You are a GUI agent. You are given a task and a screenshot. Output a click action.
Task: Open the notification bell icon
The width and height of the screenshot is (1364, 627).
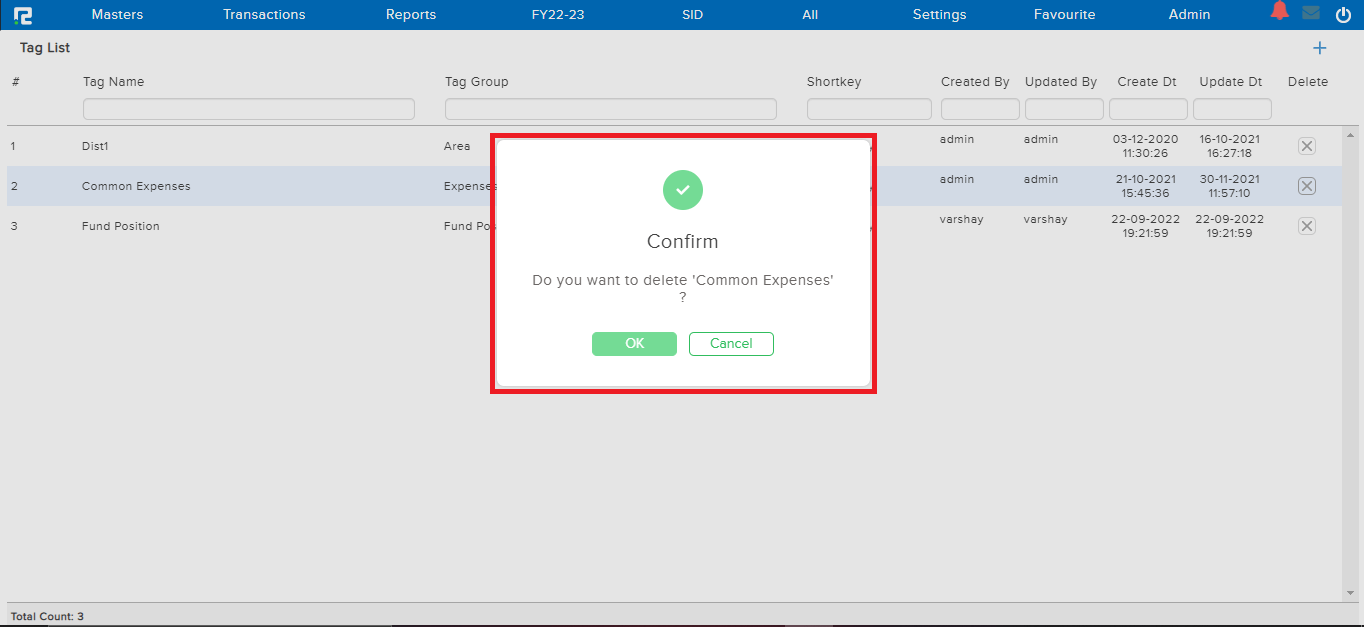pyautogui.click(x=1279, y=12)
